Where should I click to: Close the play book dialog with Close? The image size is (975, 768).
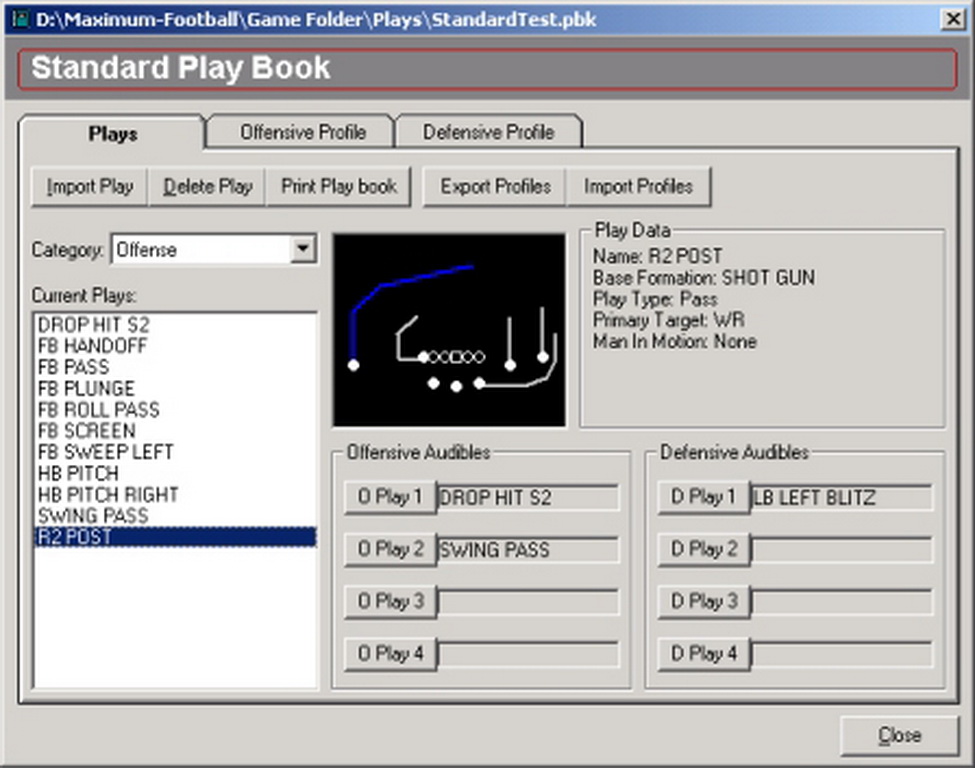898,735
